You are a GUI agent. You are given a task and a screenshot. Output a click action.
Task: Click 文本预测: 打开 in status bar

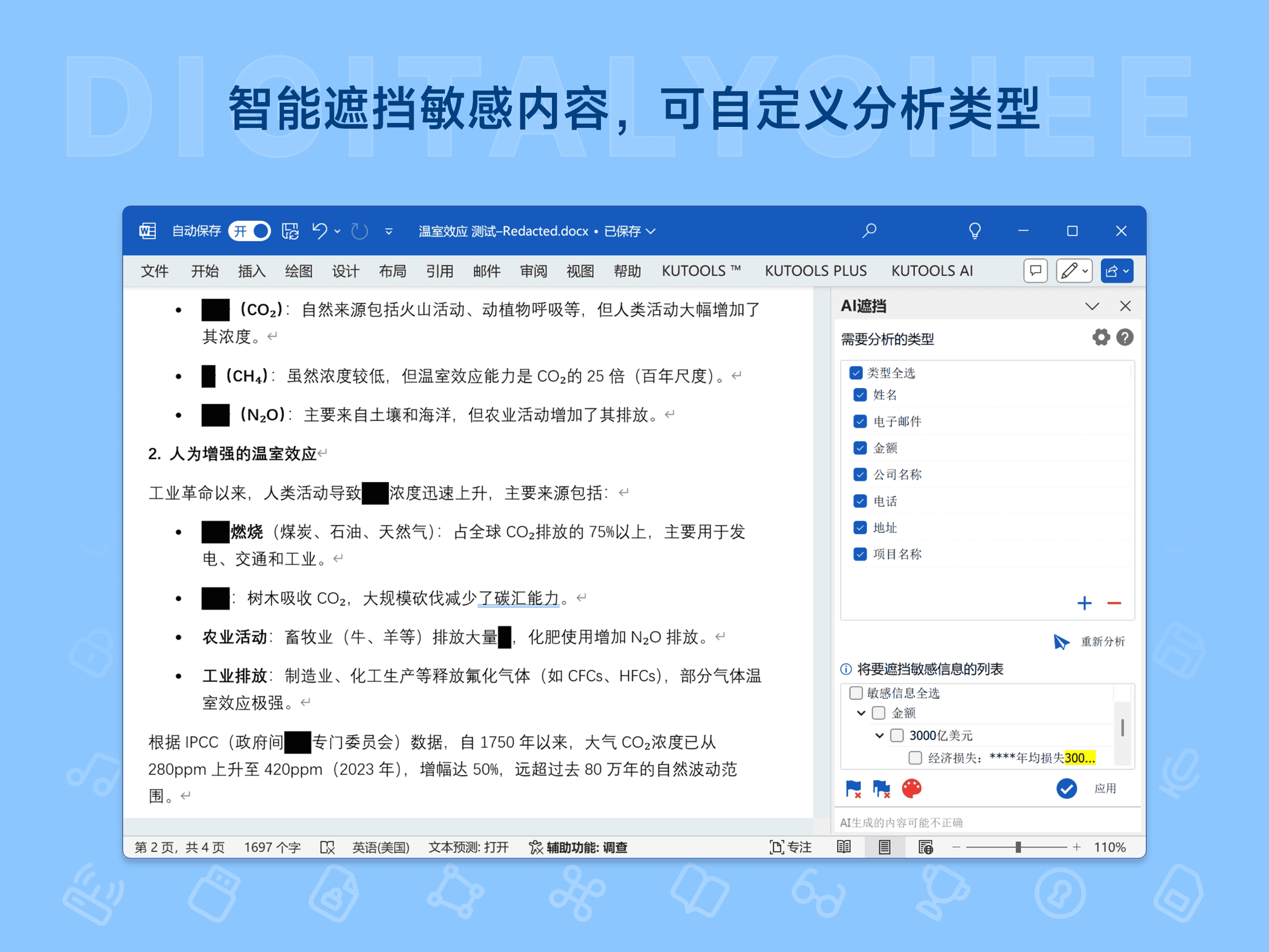tap(468, 848)
